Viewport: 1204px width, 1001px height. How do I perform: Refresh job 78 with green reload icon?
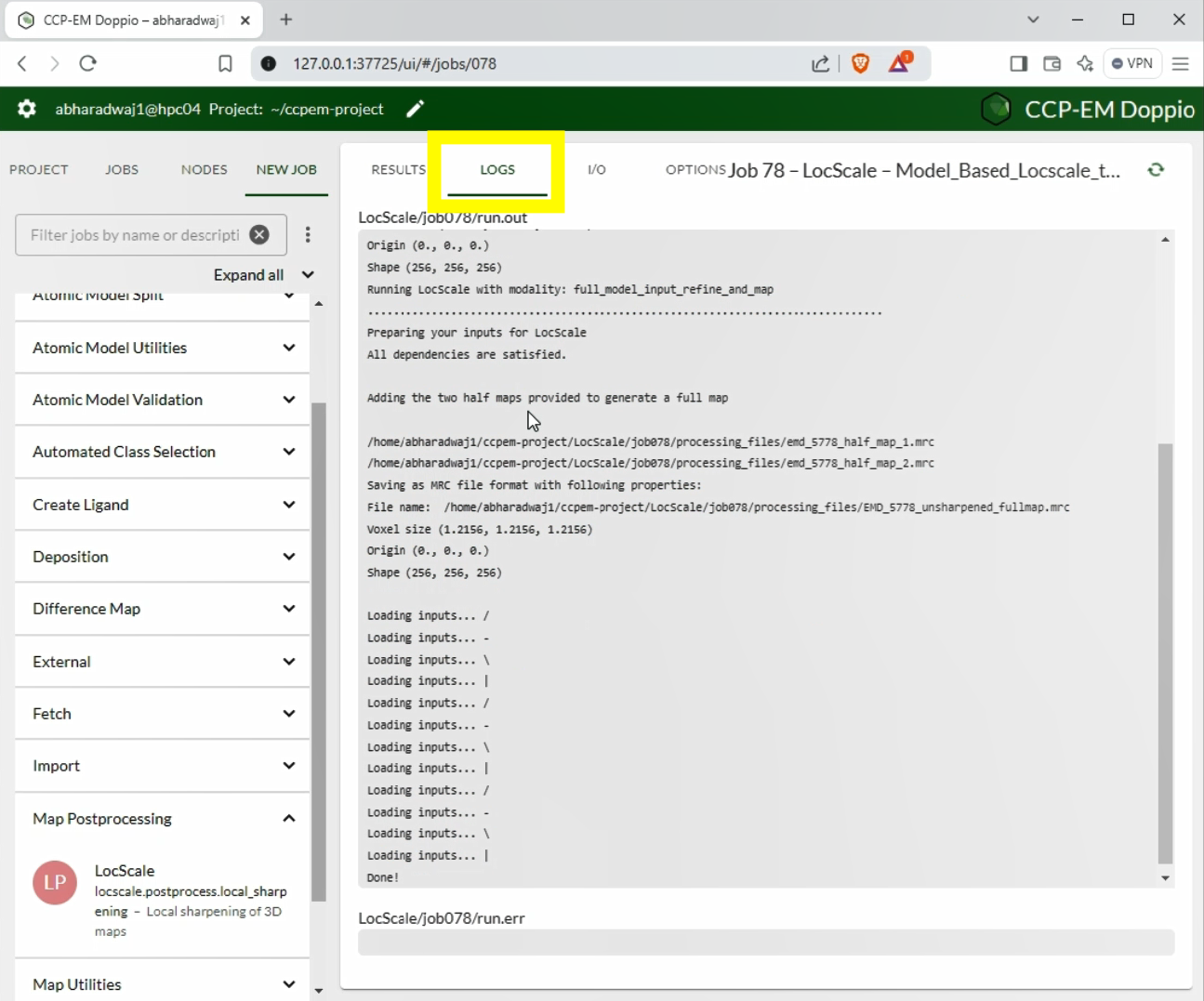tap(1156, 169)
